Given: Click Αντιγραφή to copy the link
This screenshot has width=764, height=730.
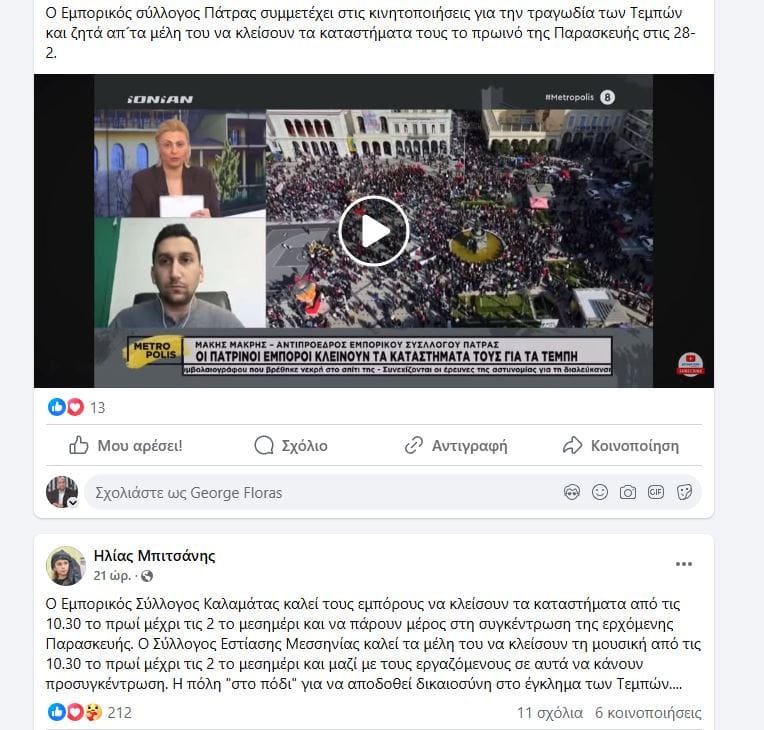Looking at the screenshot, I should [456, 445].
